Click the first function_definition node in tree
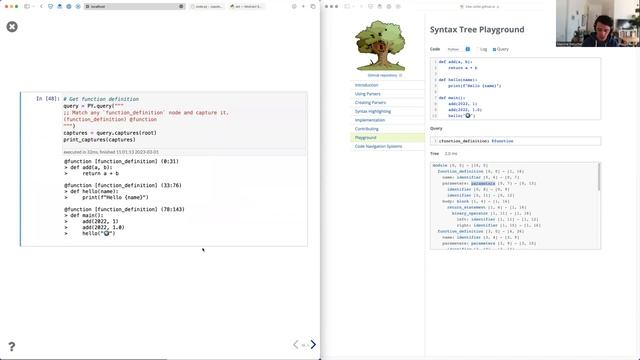 [460, 171]
